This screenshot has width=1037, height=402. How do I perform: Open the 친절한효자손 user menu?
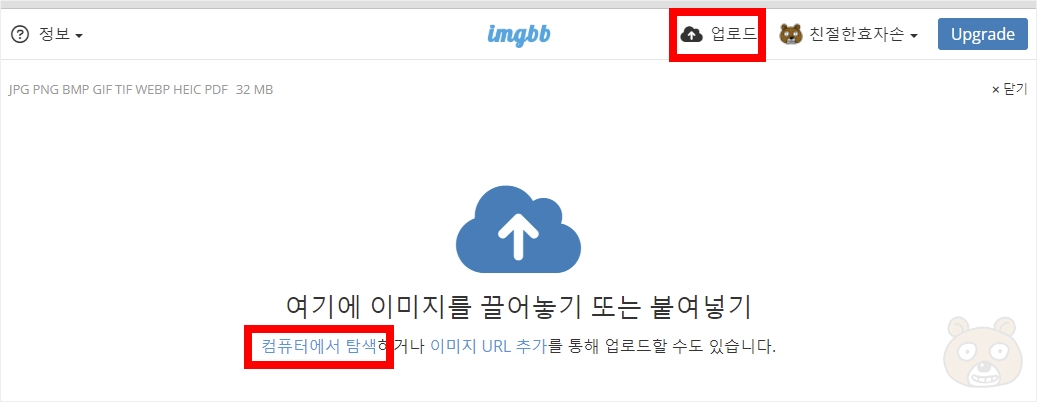[x=849, y=34]
